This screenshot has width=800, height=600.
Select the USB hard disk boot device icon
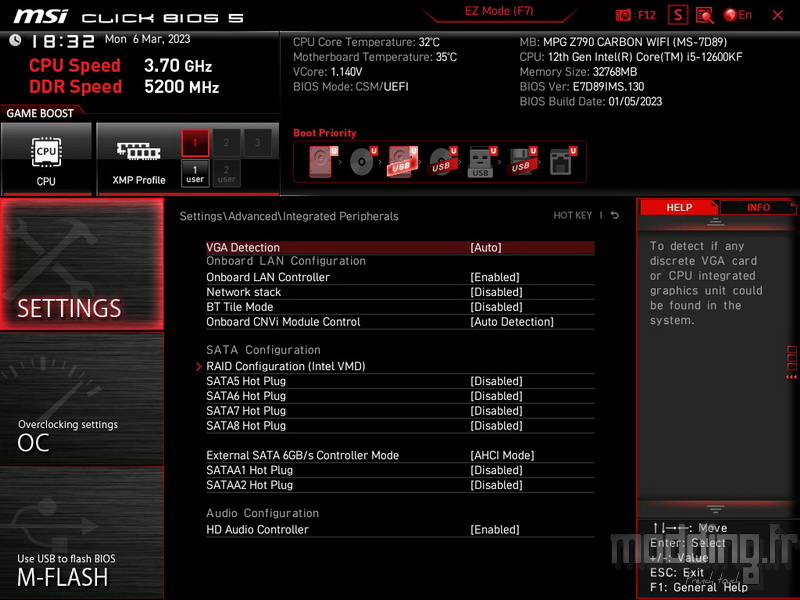pyautogui.click(x=403, y=162)
